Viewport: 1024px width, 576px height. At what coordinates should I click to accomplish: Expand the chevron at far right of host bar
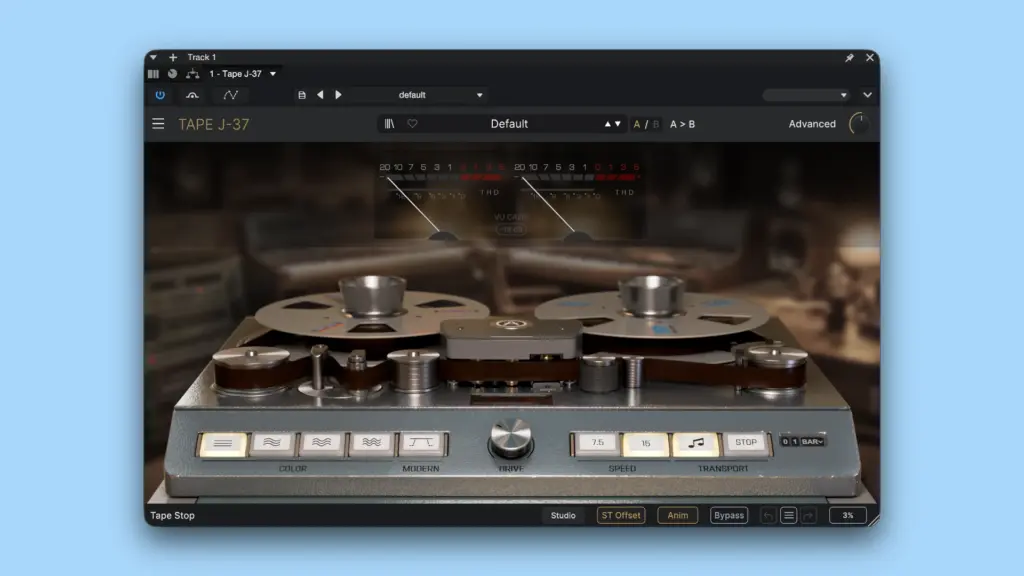(867, 95)
